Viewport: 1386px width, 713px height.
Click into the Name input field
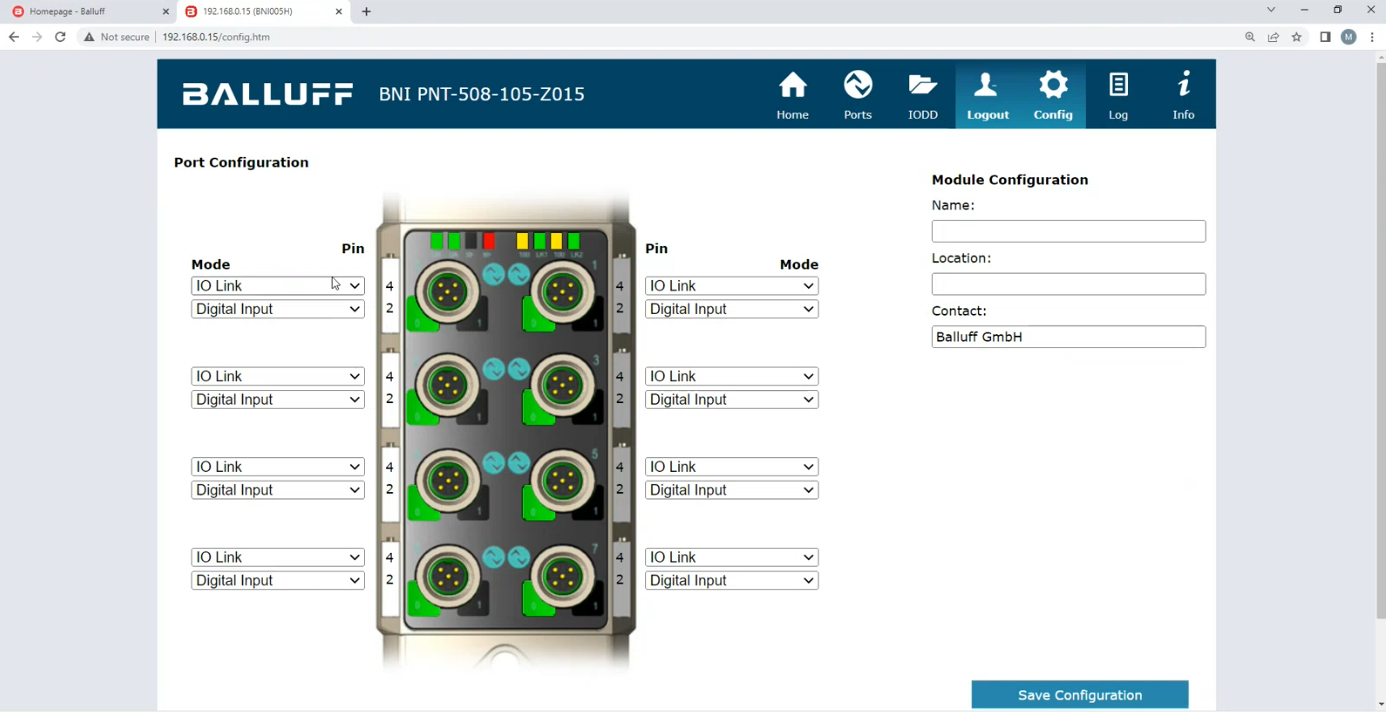point(1068,231)
